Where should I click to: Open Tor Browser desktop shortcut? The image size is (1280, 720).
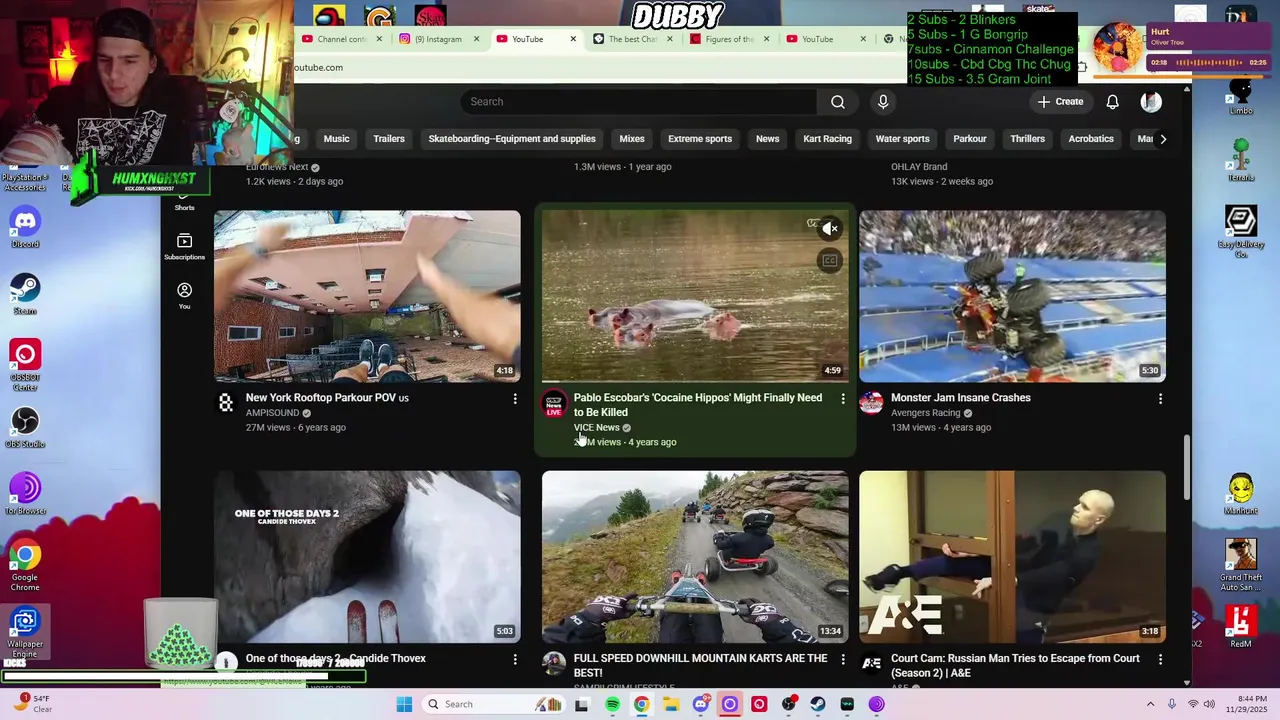tap(25, 494)
